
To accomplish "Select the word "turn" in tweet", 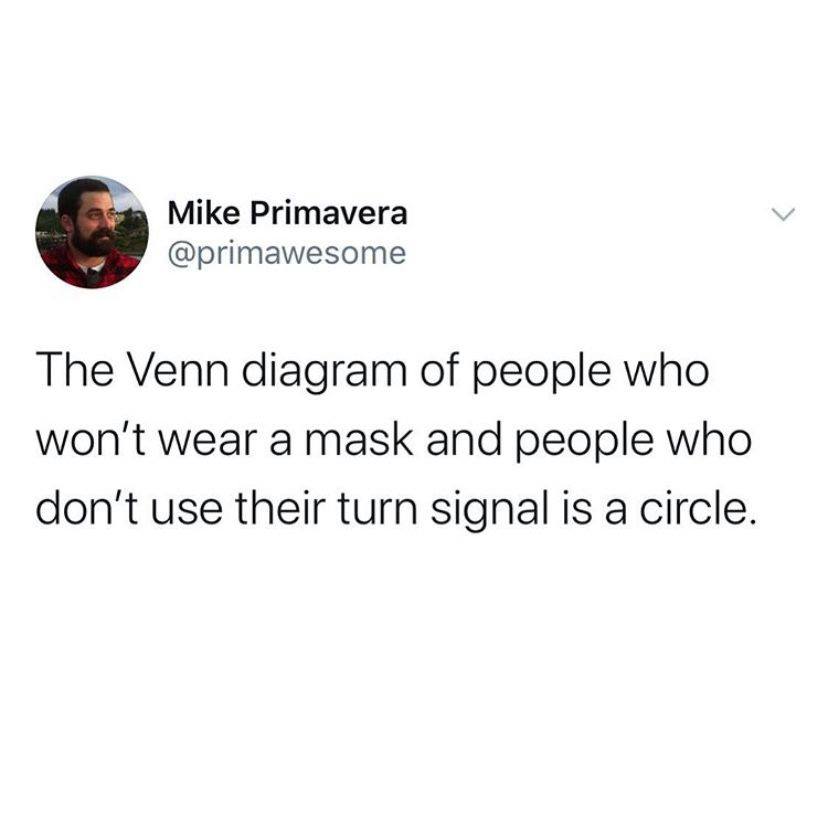I will (378, 512).
